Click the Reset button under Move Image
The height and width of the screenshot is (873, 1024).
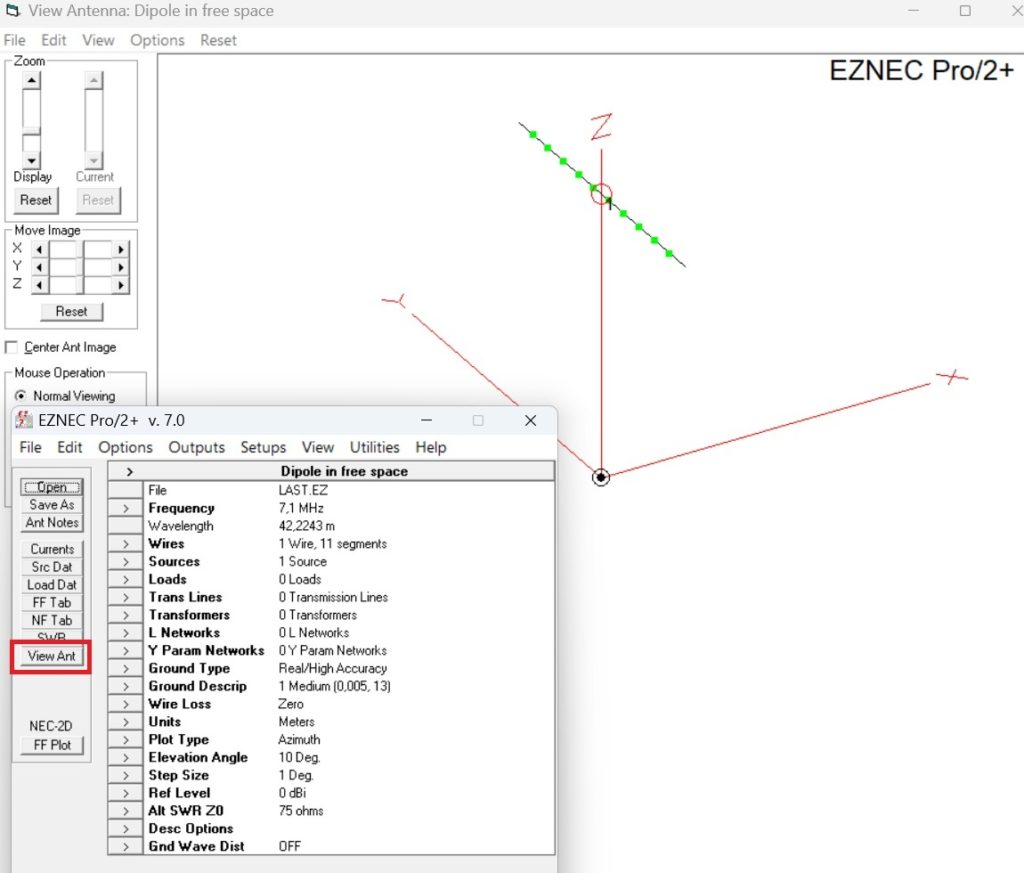tap(71, 311)
